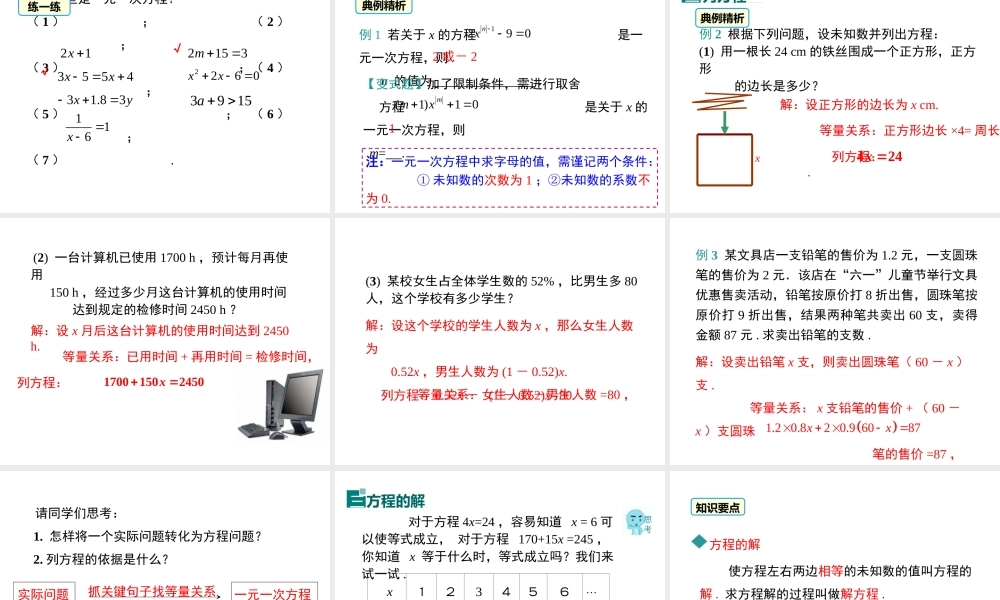The width and height of the screenshot is (1000, 600).
Task: Click the desktop computer picture
Action: tap(281, 404)
